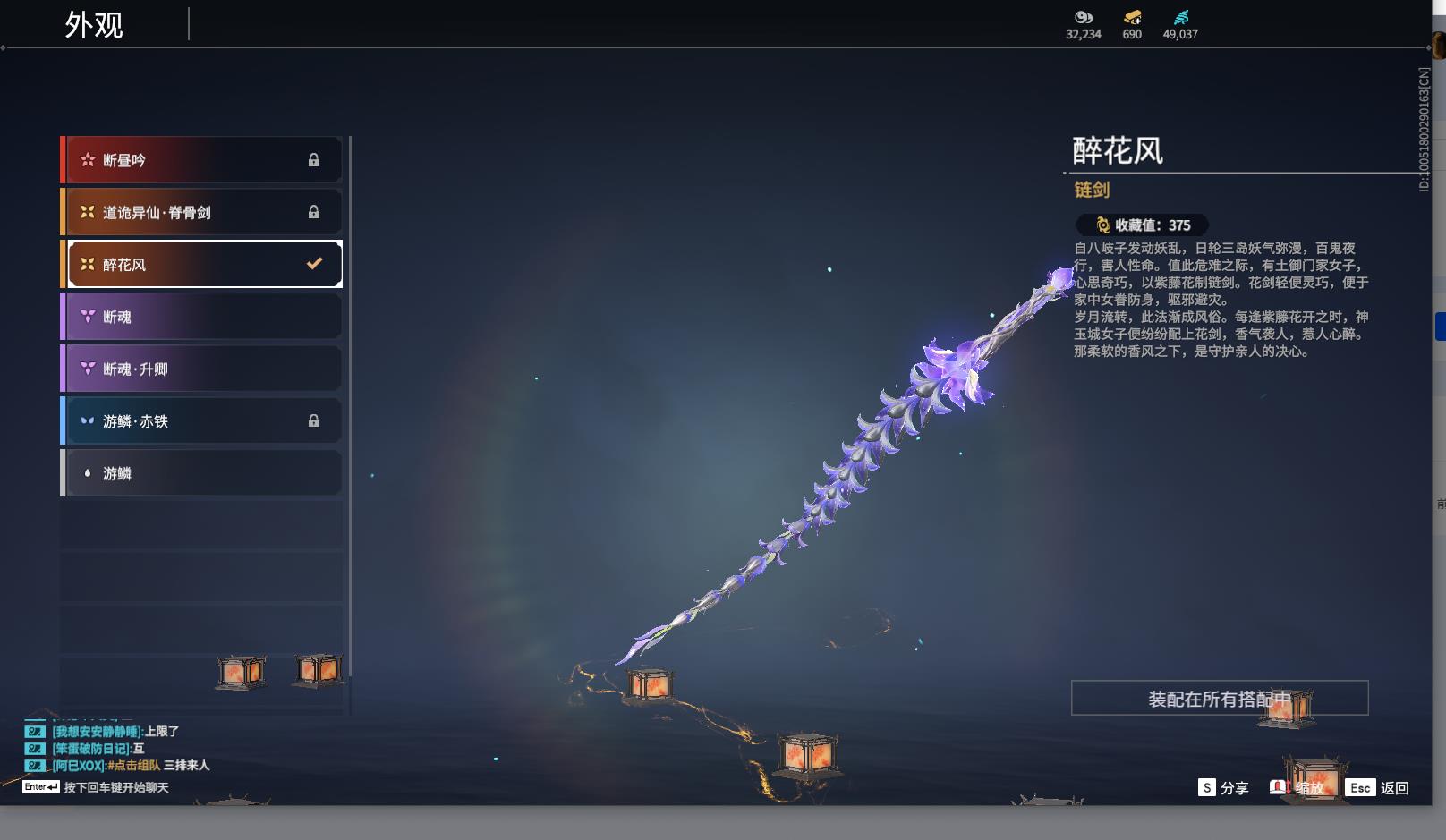
Task: Click the #点击组队 team invite link
Action: tap(134, 766)
